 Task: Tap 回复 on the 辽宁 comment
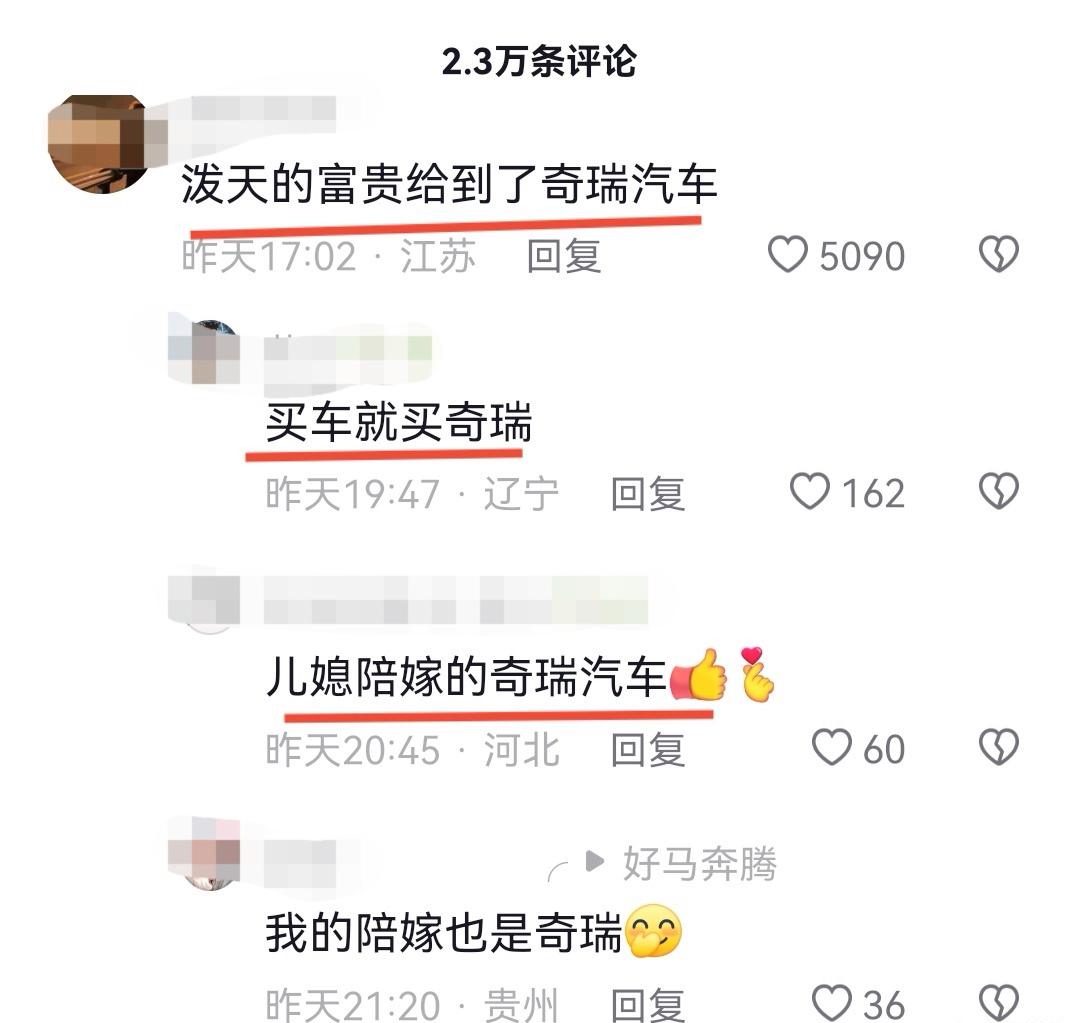click(x=647, y=493)
